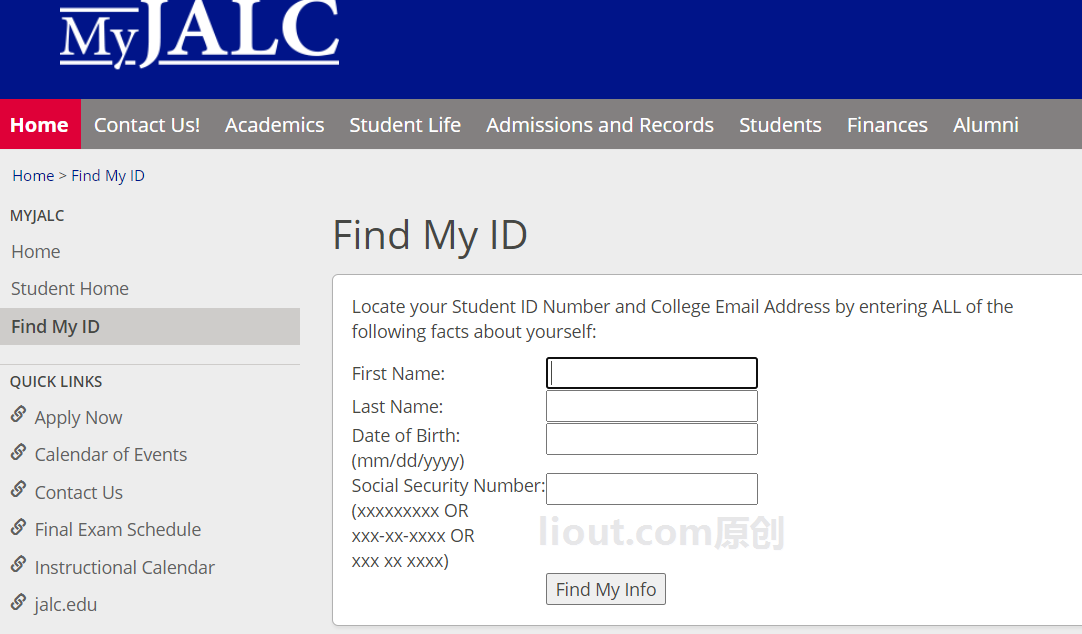The image size is (1082, 634).
Task: Click the link icon beside Instructional Calendar
Action: tap(19, 564)
